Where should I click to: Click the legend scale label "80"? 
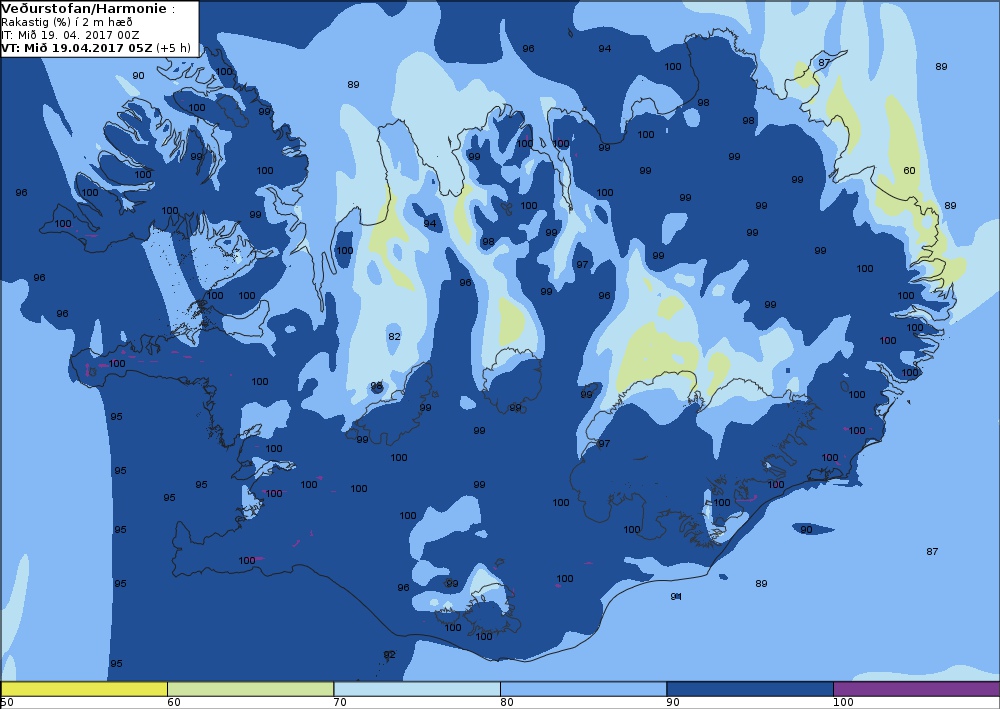506,702
